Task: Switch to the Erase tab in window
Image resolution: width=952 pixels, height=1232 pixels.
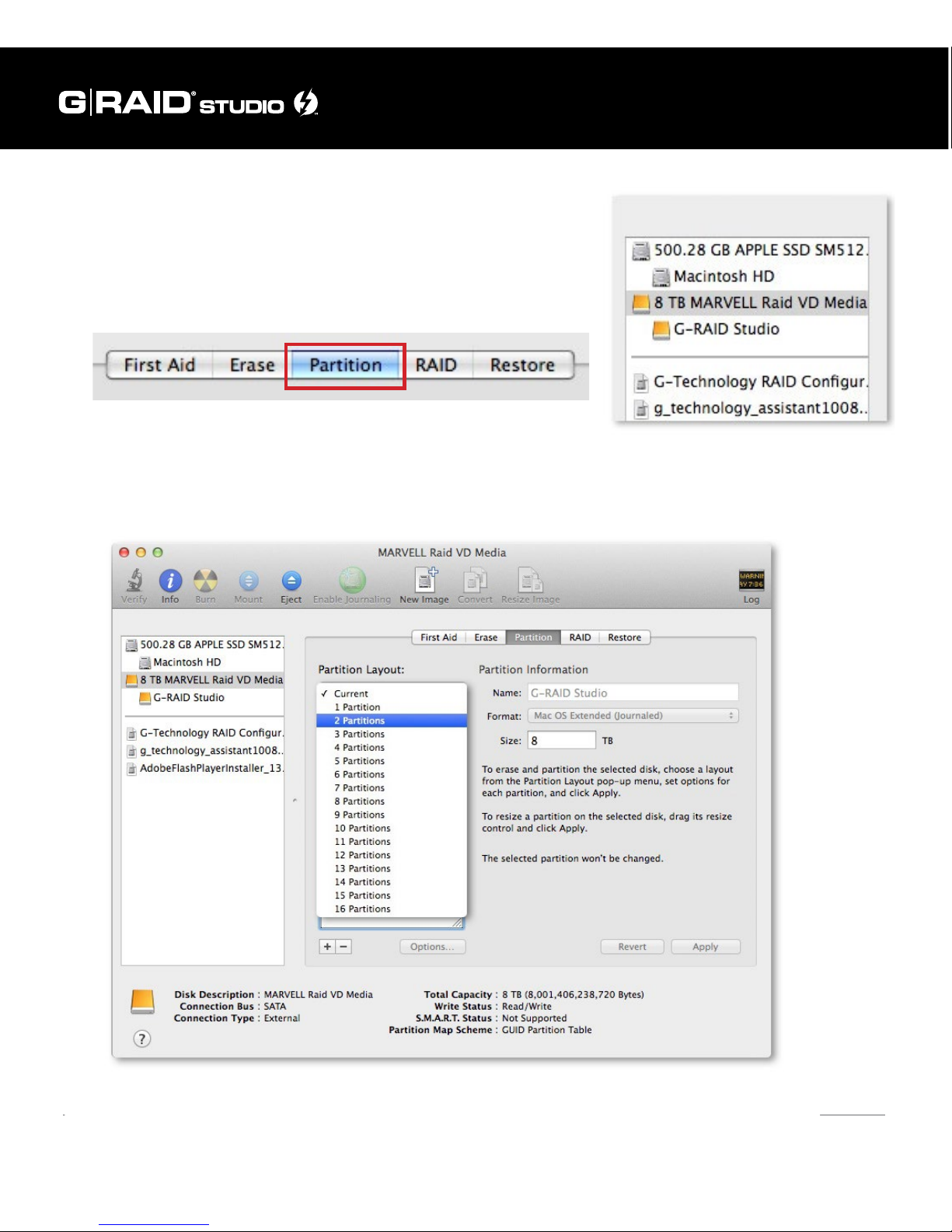Action: click(486, 637)
